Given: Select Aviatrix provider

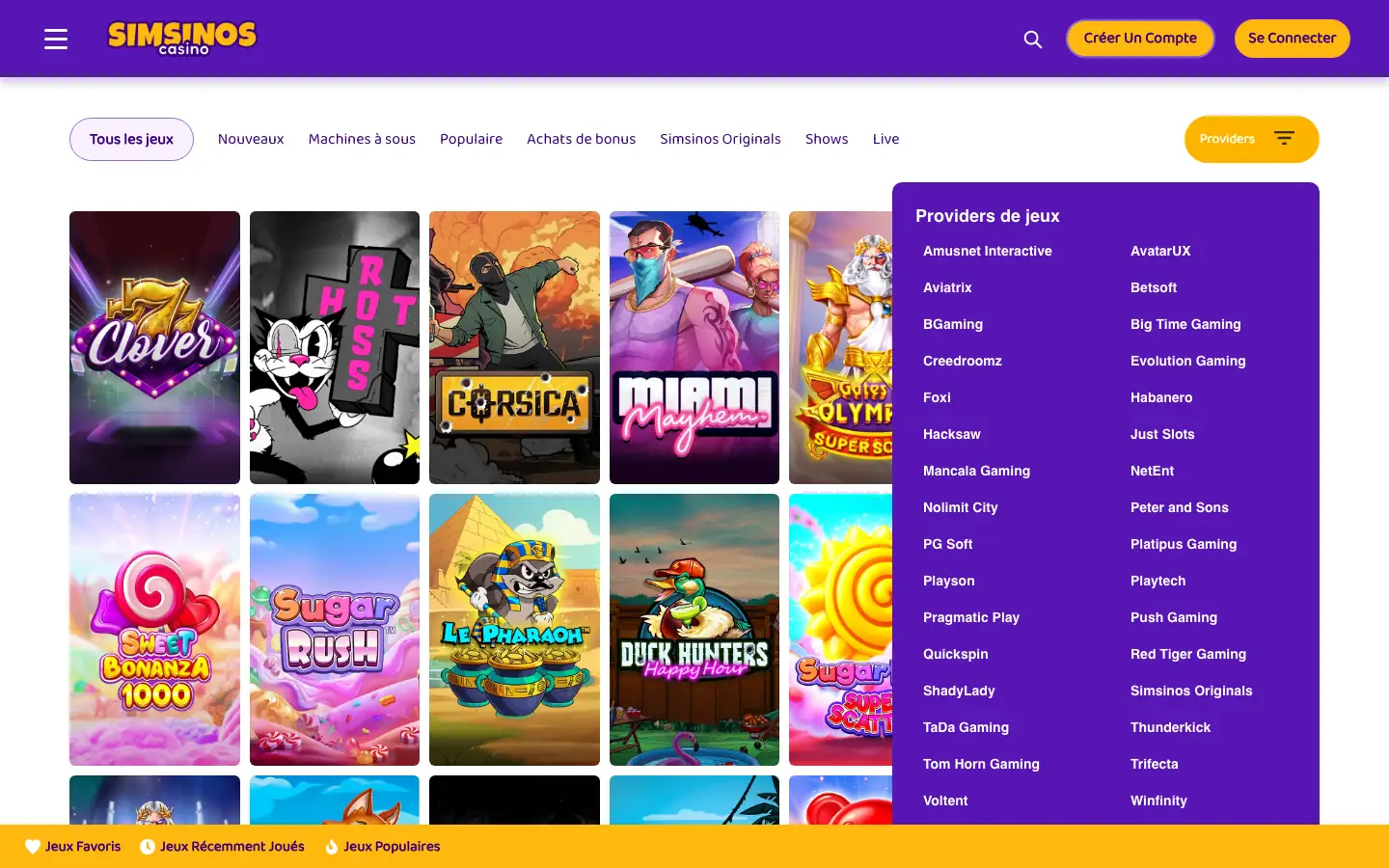Looking at the screenshot, I should coord(947,287).
